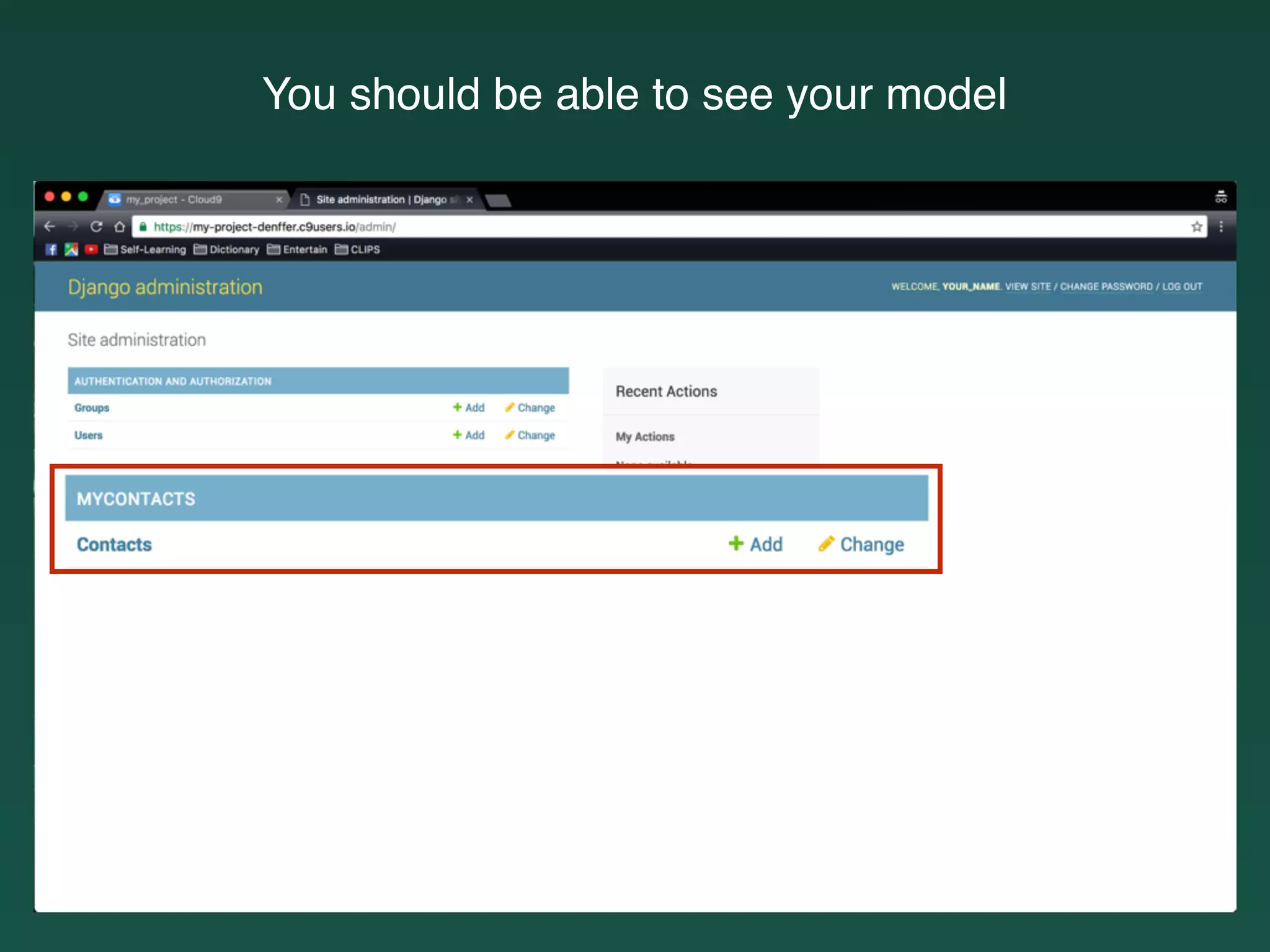
Task: Click the browser home icon
Action: click(x=120, y=226)
